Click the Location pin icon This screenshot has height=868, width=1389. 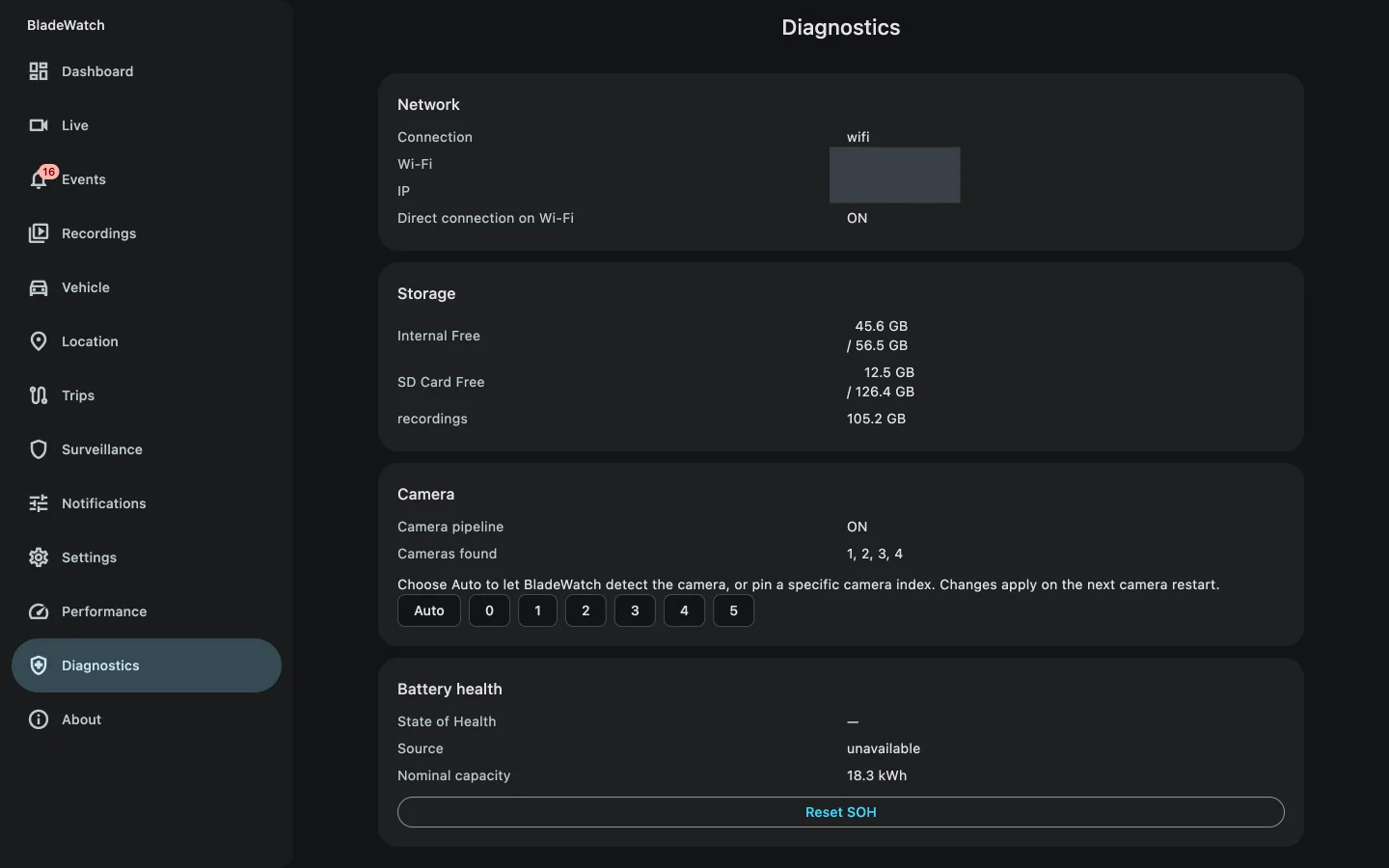pyautogui.click(x=39, y=341)
